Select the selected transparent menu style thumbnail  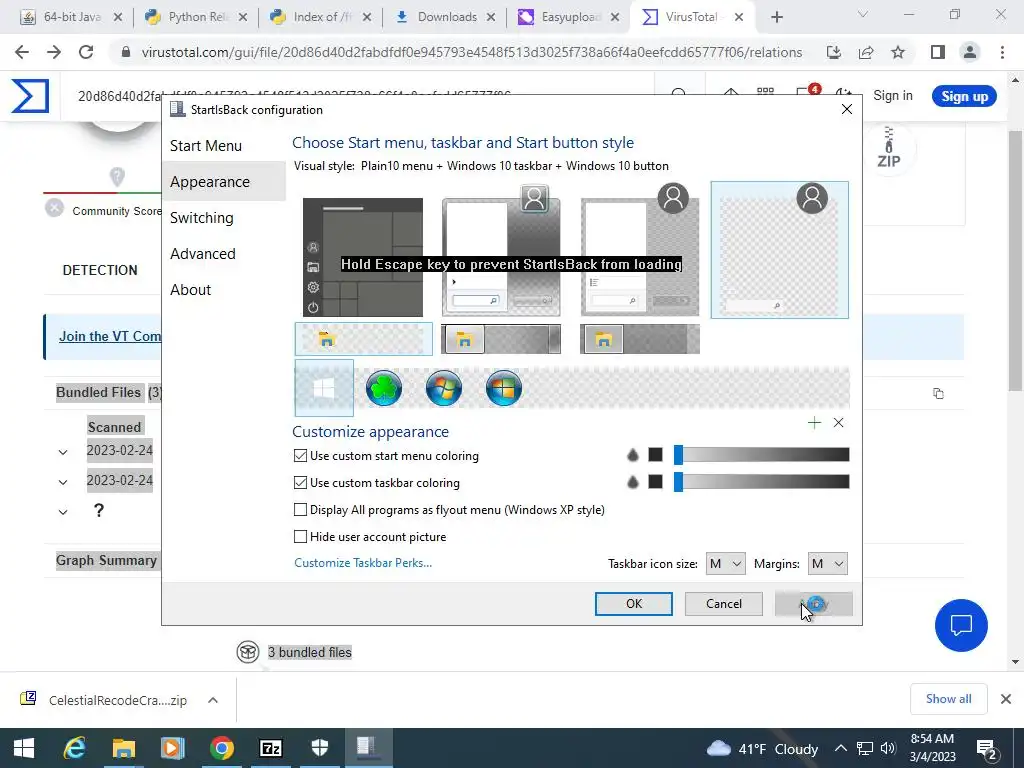(x=780, y=250)
